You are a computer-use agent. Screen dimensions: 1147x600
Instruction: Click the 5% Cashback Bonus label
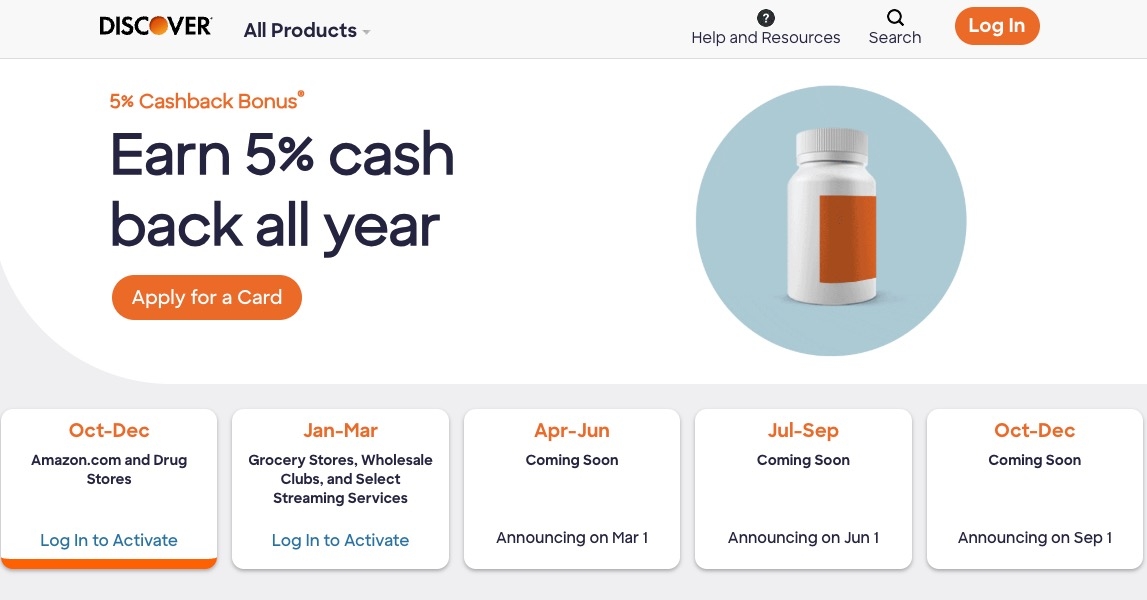tap(206, 101)
